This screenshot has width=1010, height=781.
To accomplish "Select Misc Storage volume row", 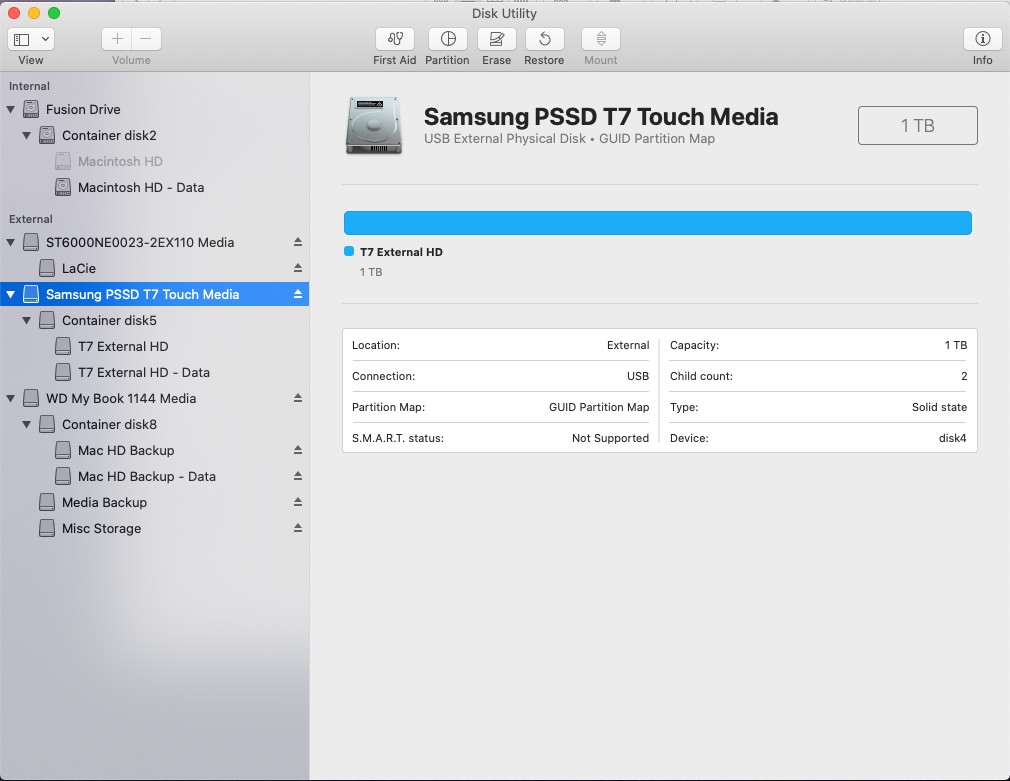I will click(155, 528).
